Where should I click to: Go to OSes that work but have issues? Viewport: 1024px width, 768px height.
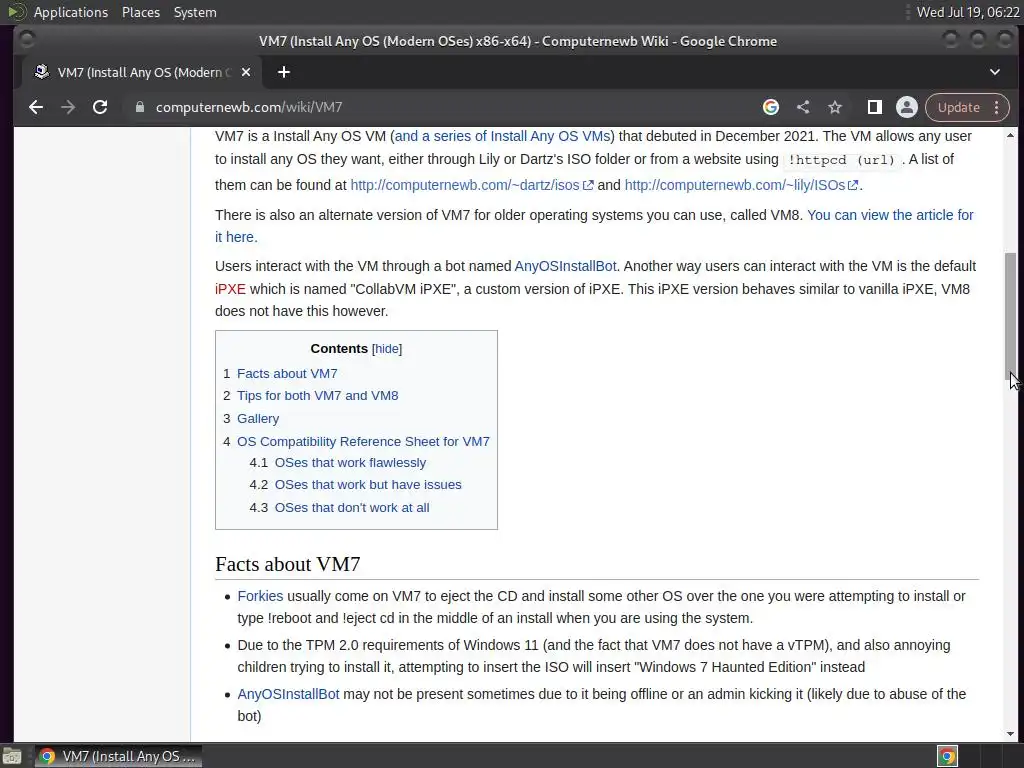tap(368, 485)
